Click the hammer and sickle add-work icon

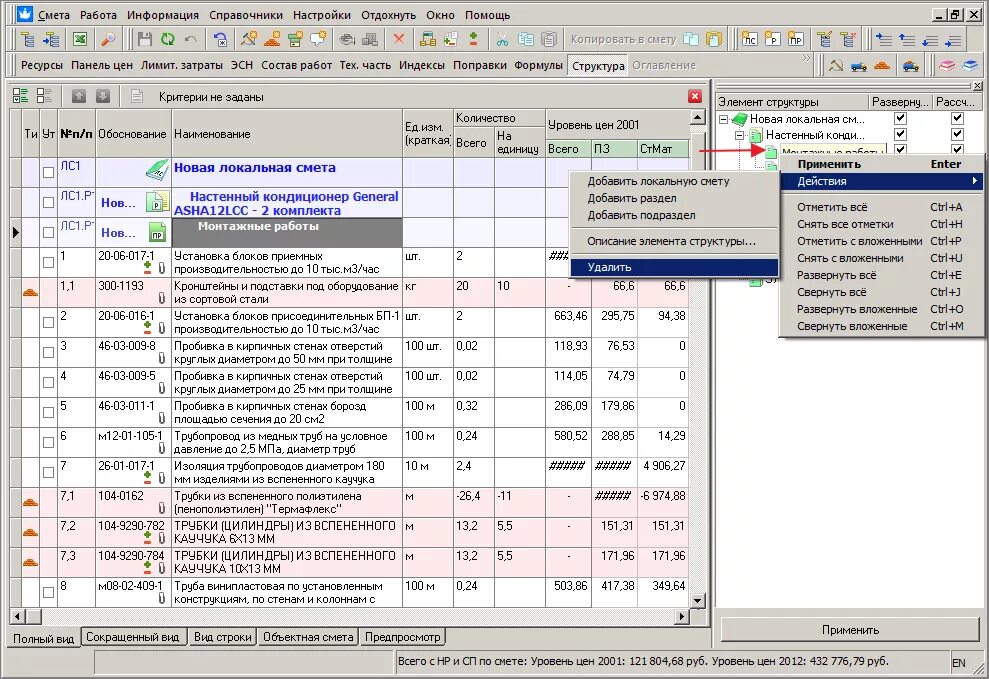[249, 40]
